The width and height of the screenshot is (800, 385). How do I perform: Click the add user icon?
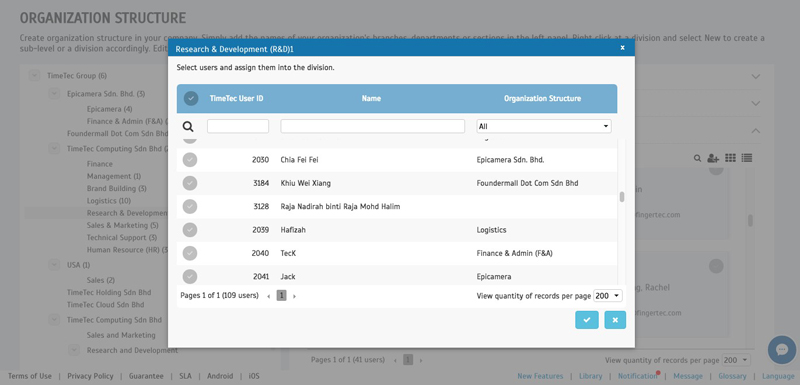coord(713,158)
